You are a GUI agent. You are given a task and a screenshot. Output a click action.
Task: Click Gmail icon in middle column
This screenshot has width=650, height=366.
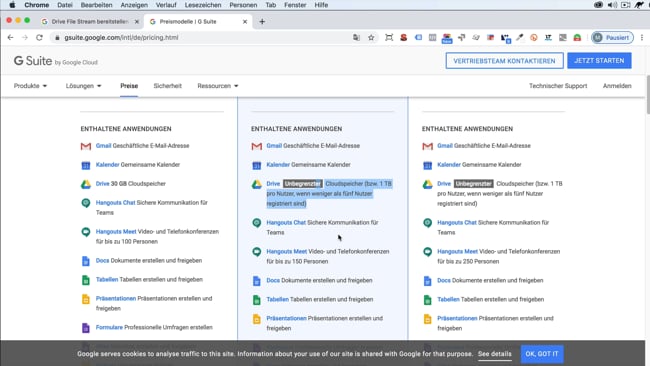(257, 146)
